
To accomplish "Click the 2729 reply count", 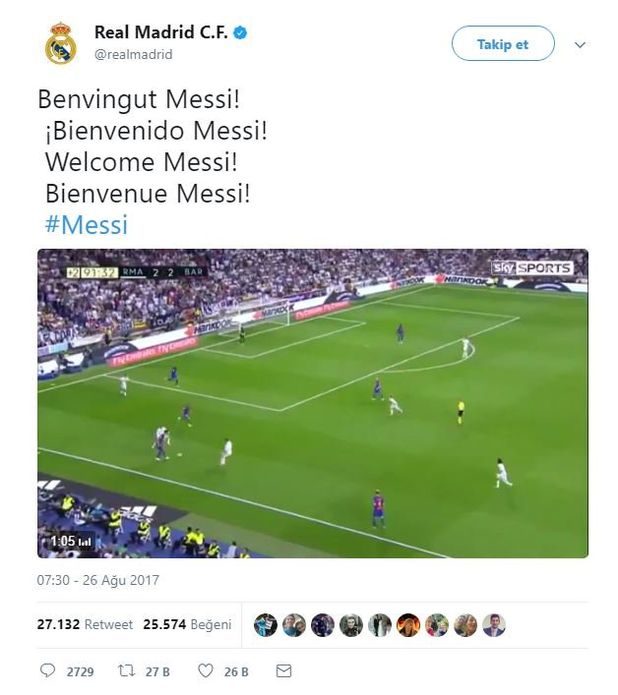I will tap(80, 671).
